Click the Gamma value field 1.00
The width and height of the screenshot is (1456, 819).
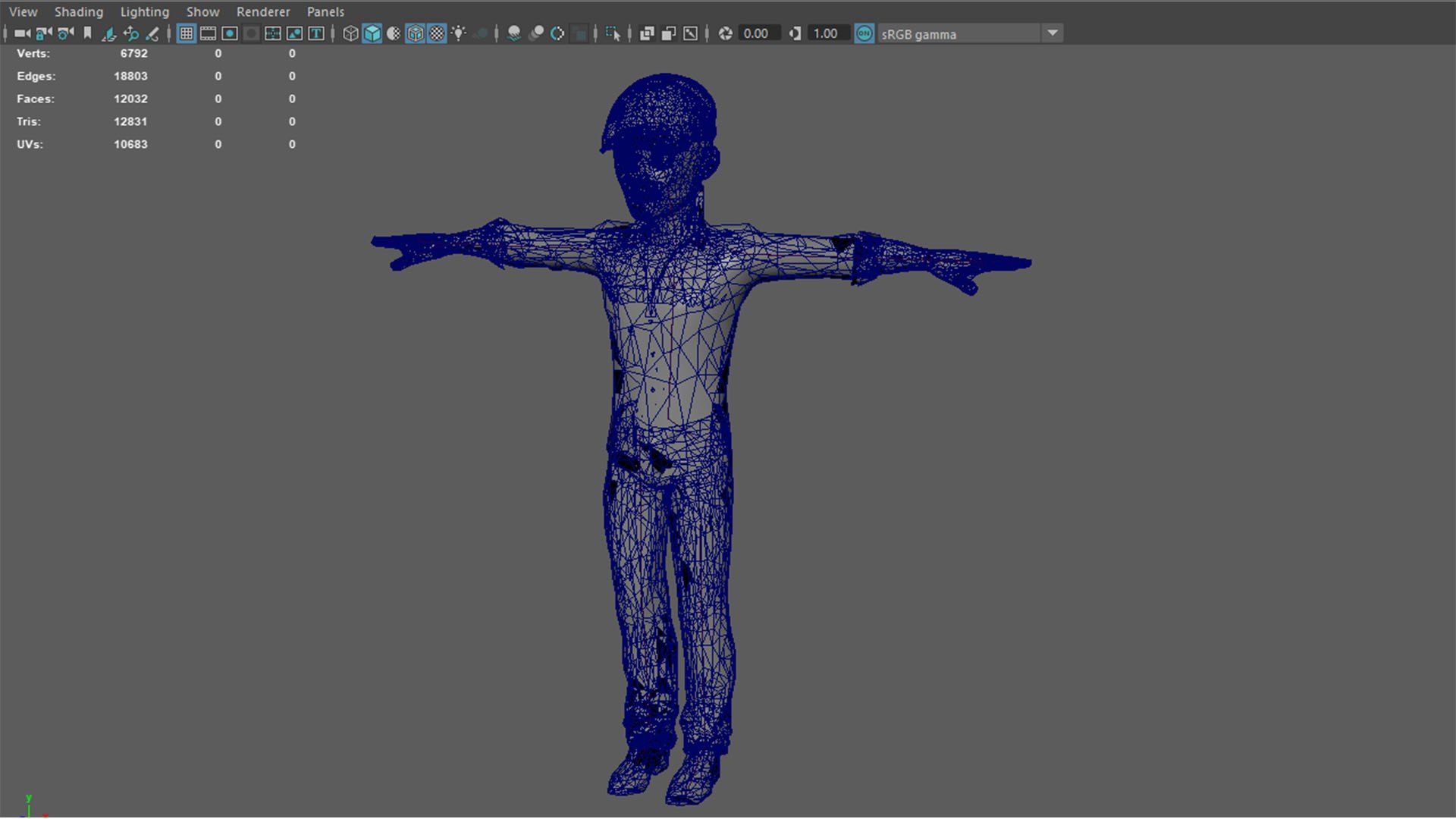[828, 33]
